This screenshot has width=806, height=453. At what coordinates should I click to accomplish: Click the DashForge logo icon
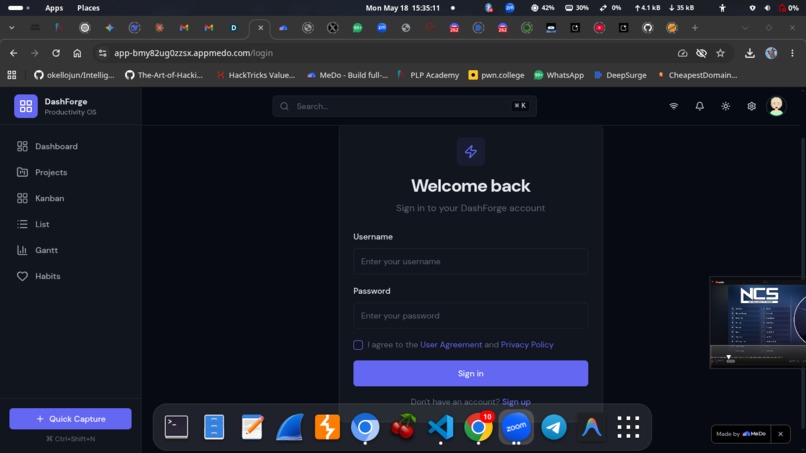click(x=26, y=106)
